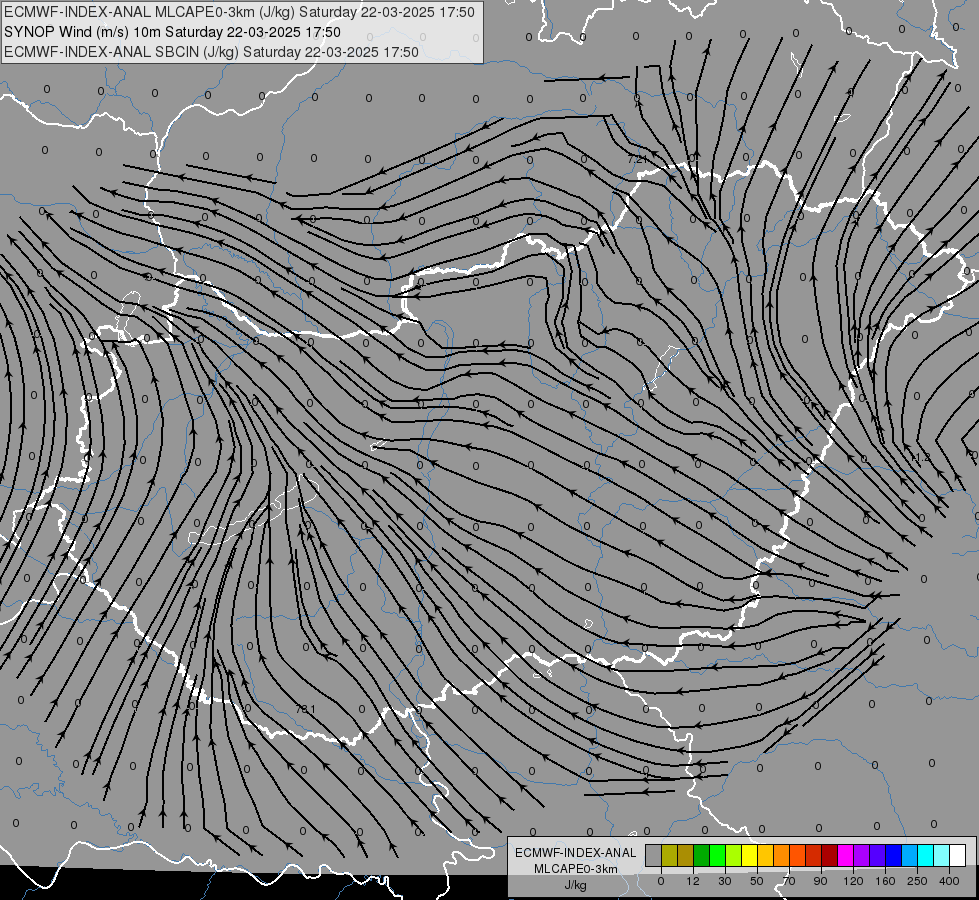Click the legend scale value '160'
979x900 pixels.
[x=885, y=881]
